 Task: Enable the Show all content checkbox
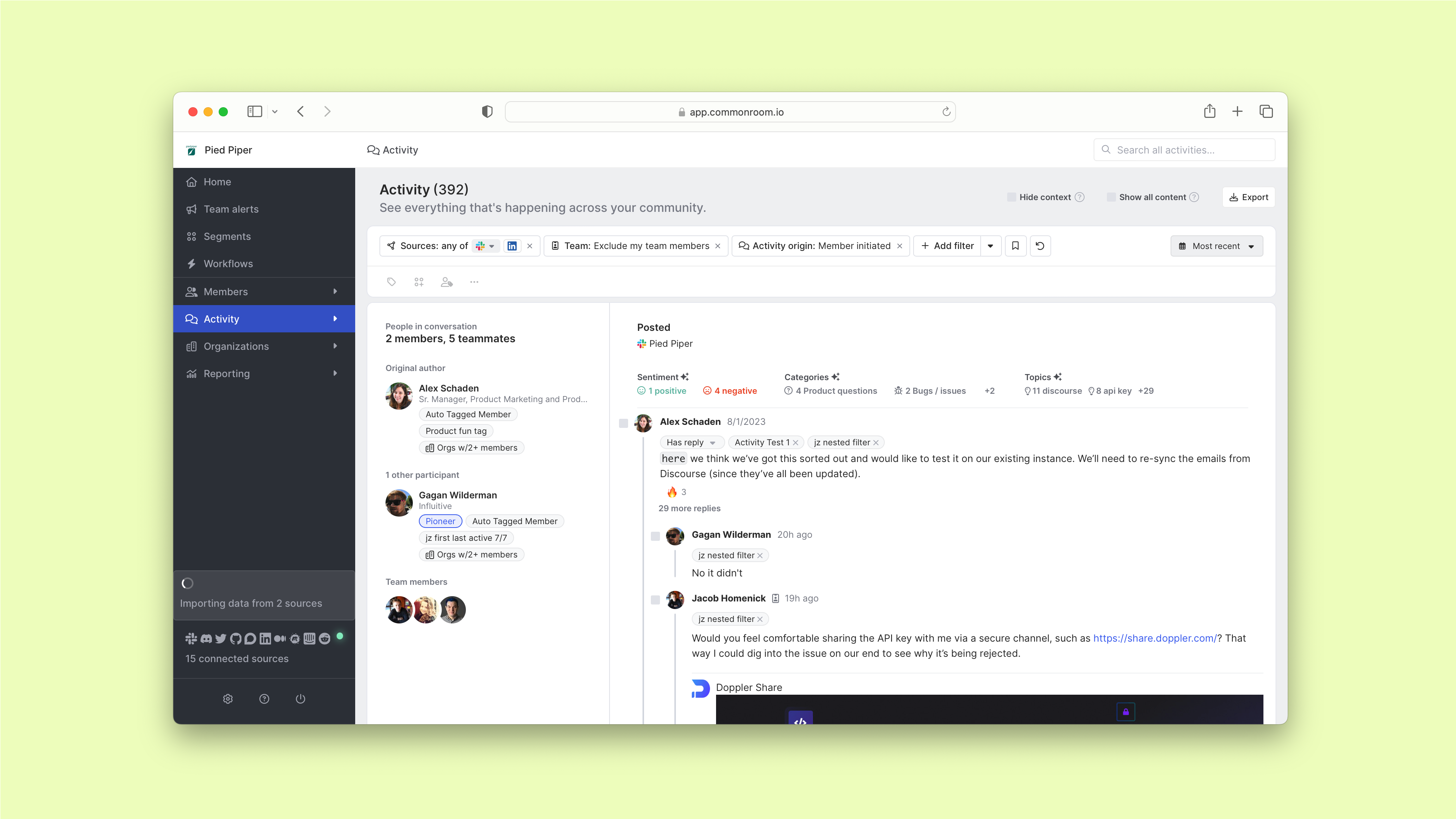coord(1111,197)
